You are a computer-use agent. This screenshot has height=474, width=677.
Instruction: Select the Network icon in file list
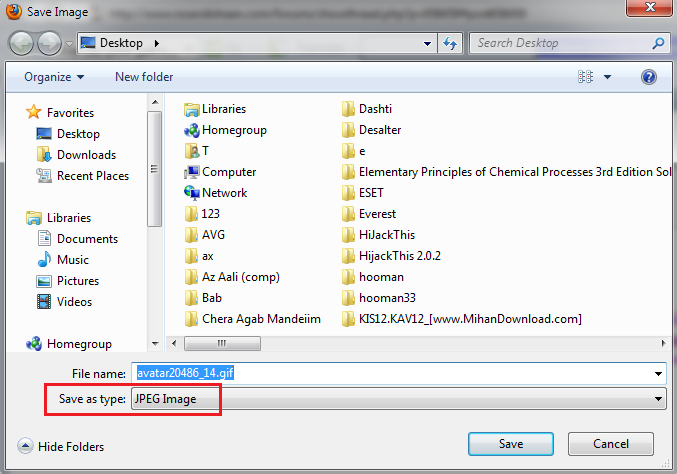[192, 193]
